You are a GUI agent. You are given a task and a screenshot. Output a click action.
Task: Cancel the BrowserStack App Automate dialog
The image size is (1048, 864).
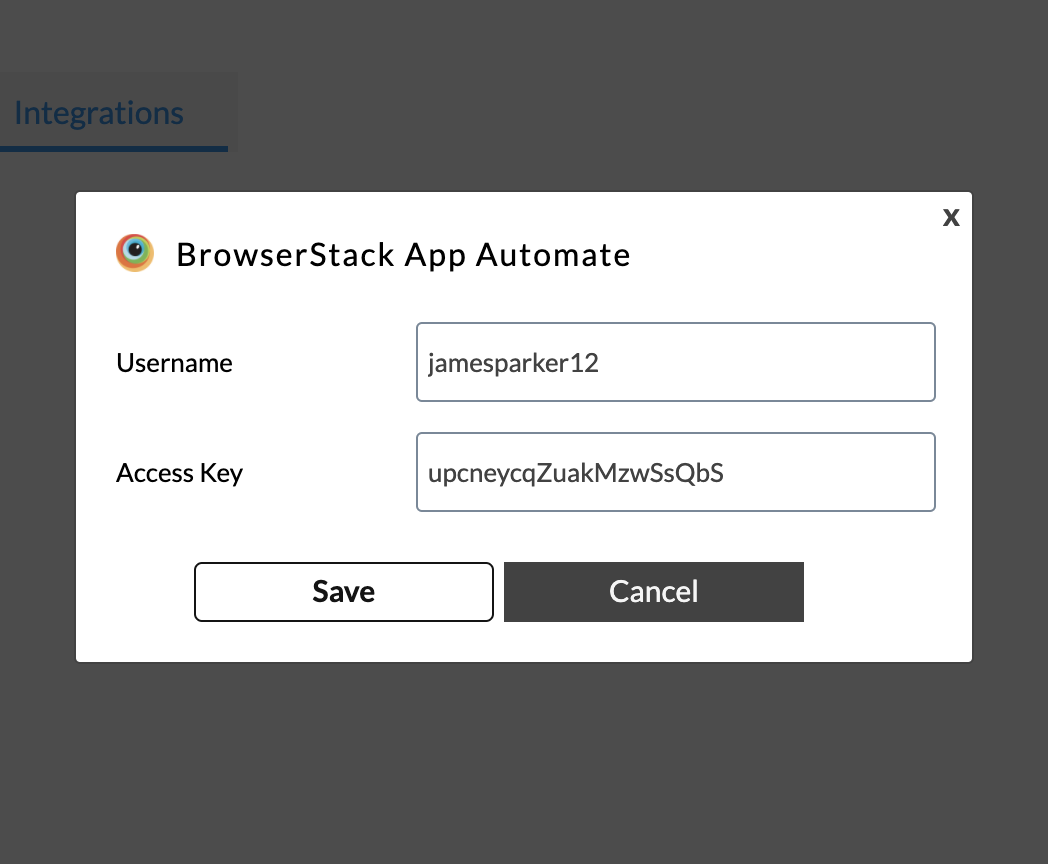click(x=654, y=592)
